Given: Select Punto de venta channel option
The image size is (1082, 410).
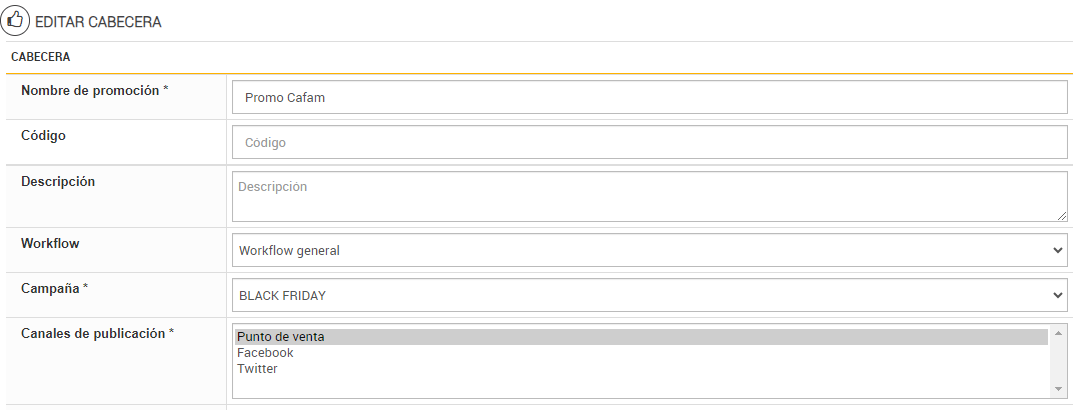Looking at the screenshot, I should pyautogui.click(x=281, y=337).
